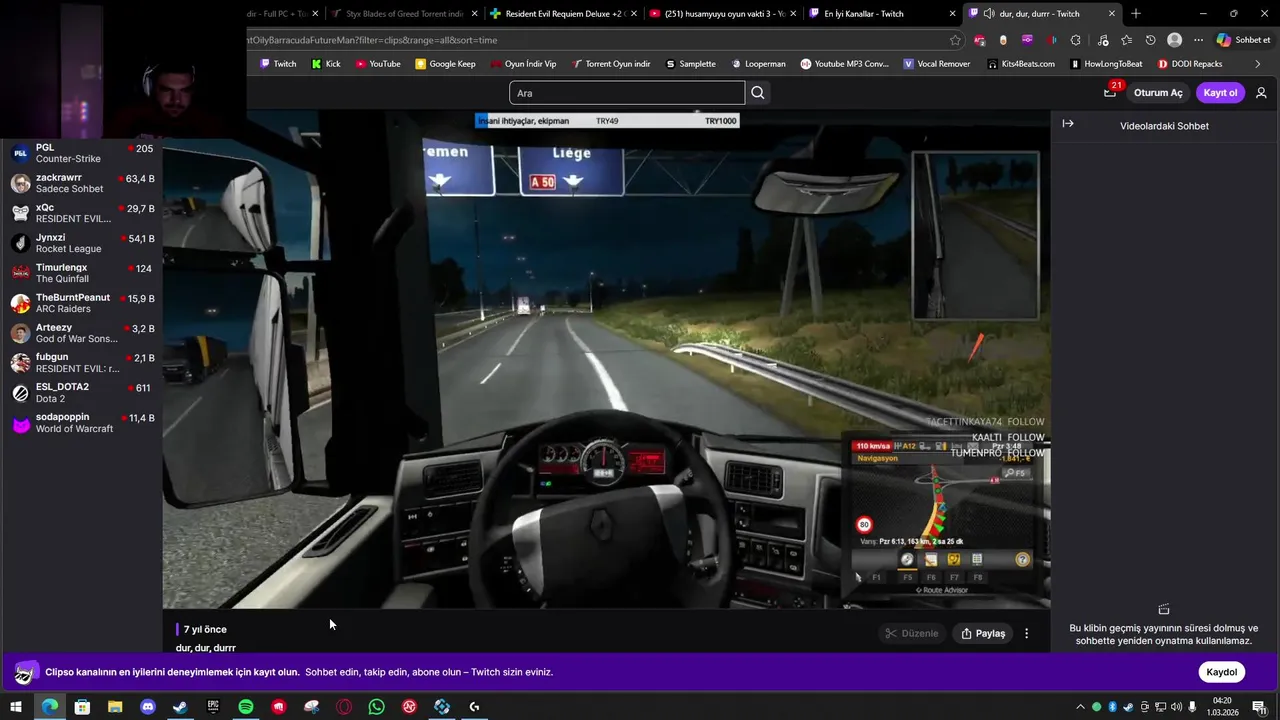This screenshot has height=720, width=1280.
Task: Open the Twitch notifications inbox with badge 21
Action: coord(1110,92)
